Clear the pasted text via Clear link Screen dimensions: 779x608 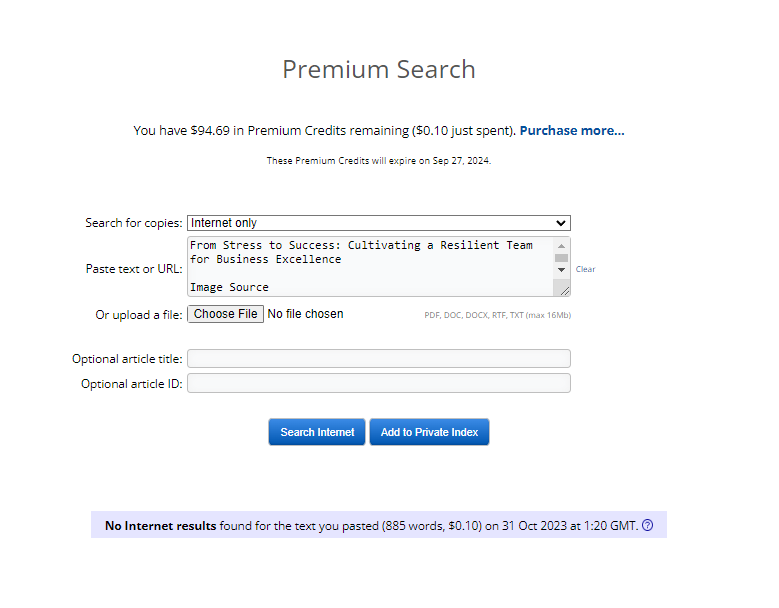tap(585, 269)
